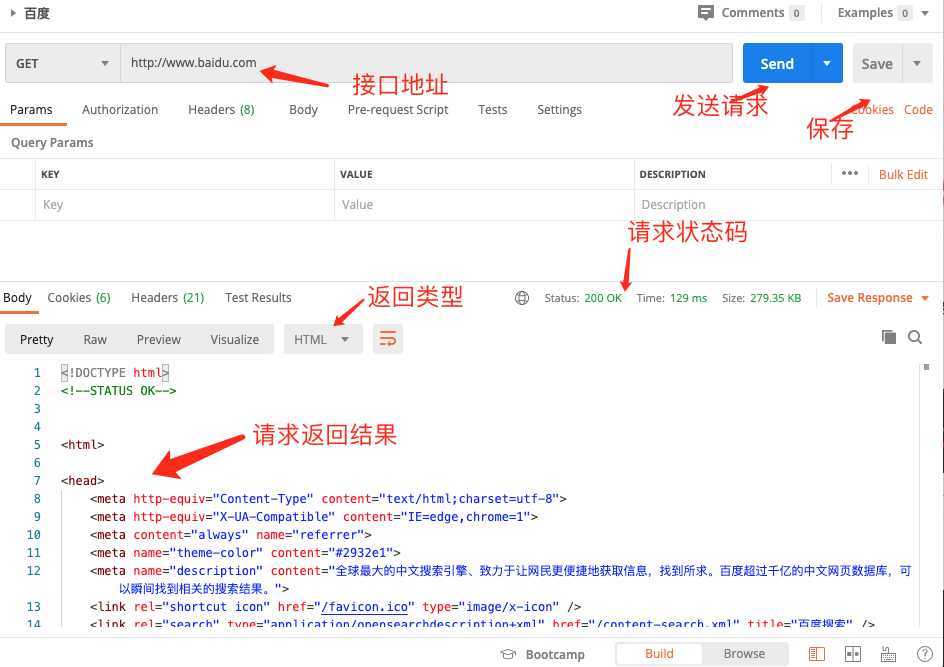Switch to Browse mode
Screen dimensions: 944x667
[x=744, y=654]
